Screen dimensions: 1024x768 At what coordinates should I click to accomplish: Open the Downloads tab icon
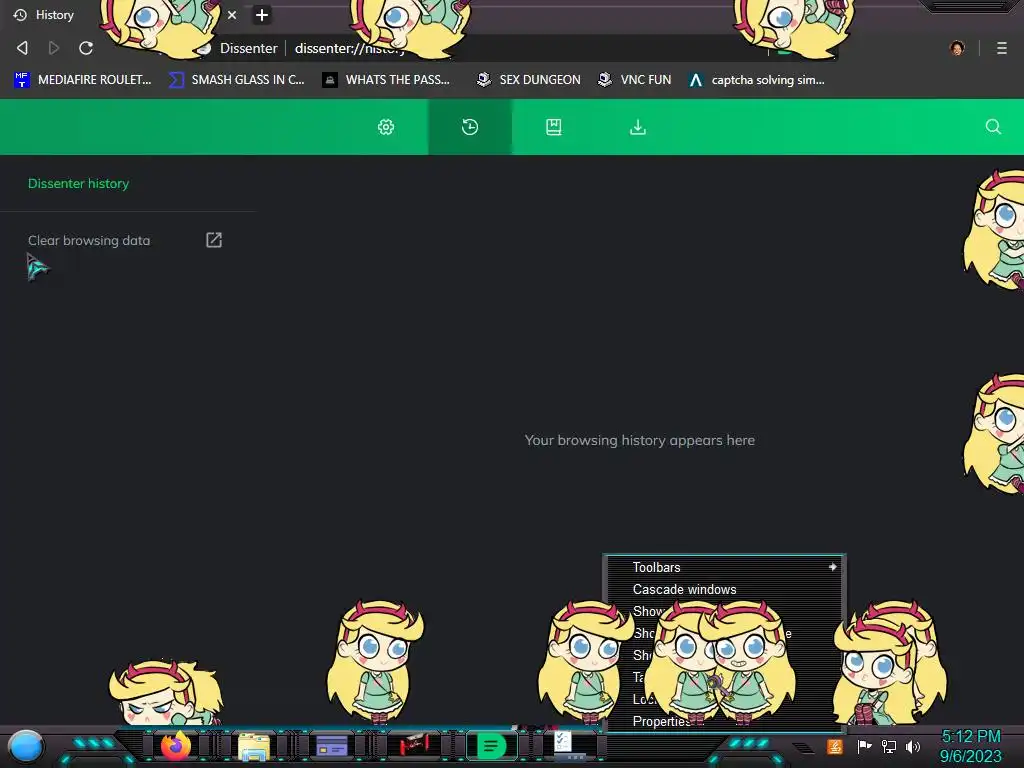637,127
